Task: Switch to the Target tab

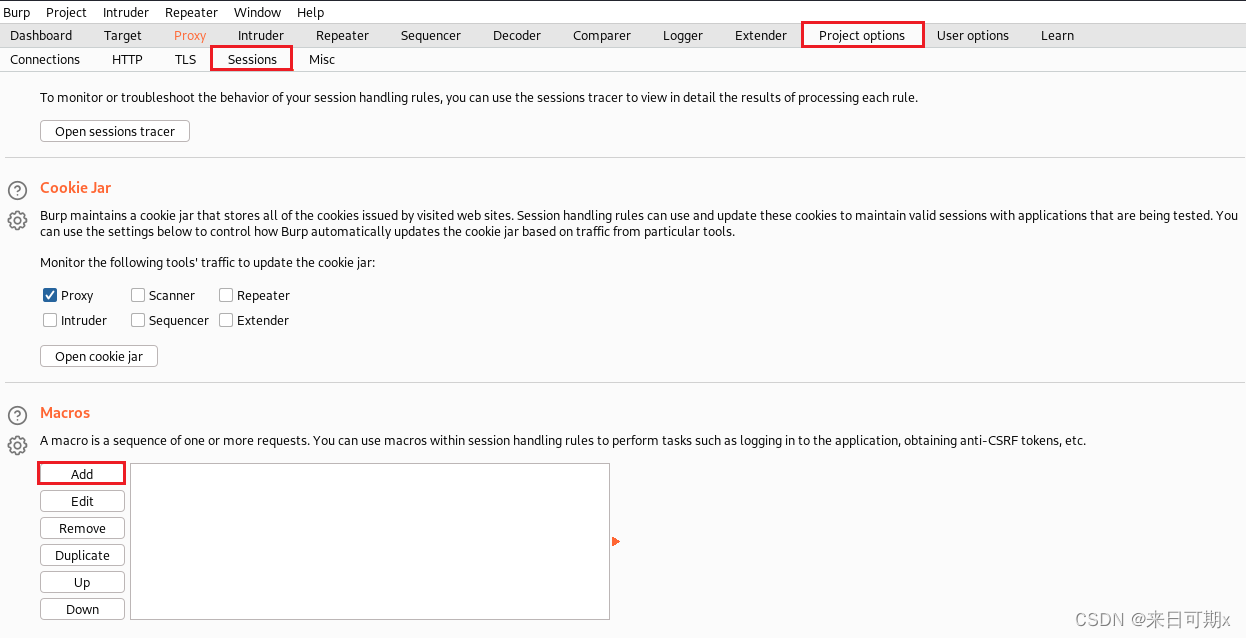Action: click(123, 35)
